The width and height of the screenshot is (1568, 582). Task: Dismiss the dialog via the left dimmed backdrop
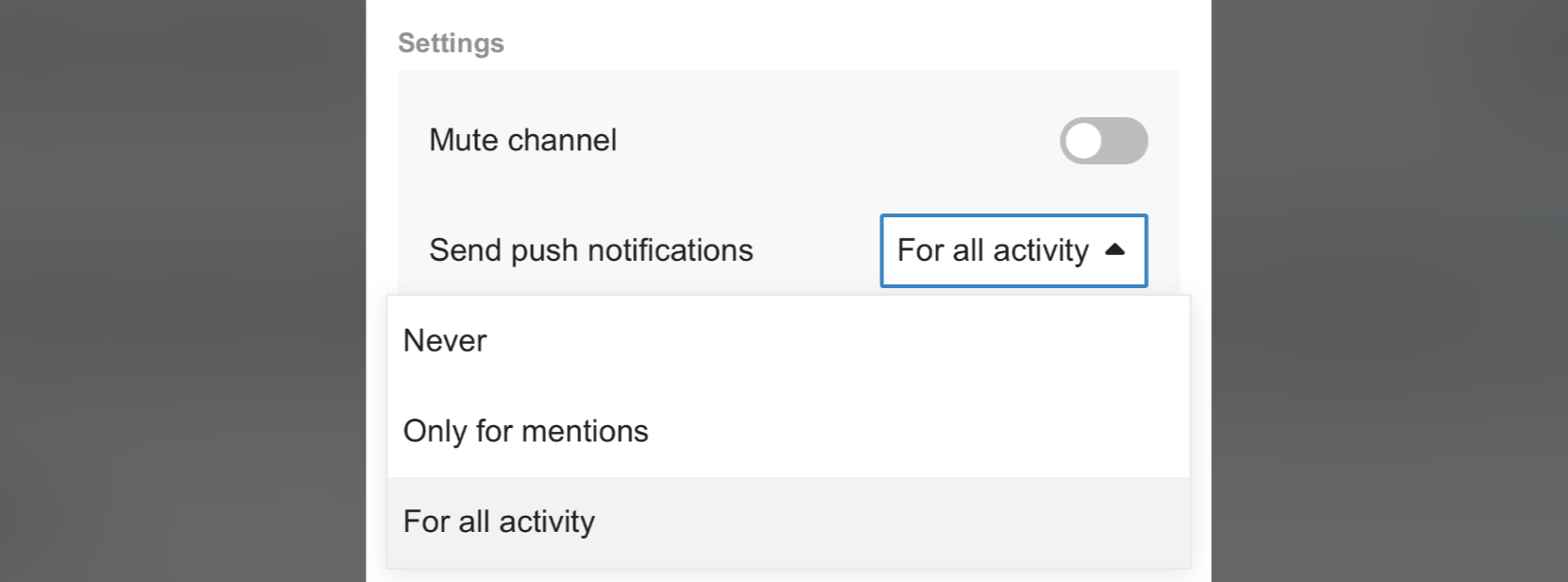pyautogui.click(x=179, y=283)
